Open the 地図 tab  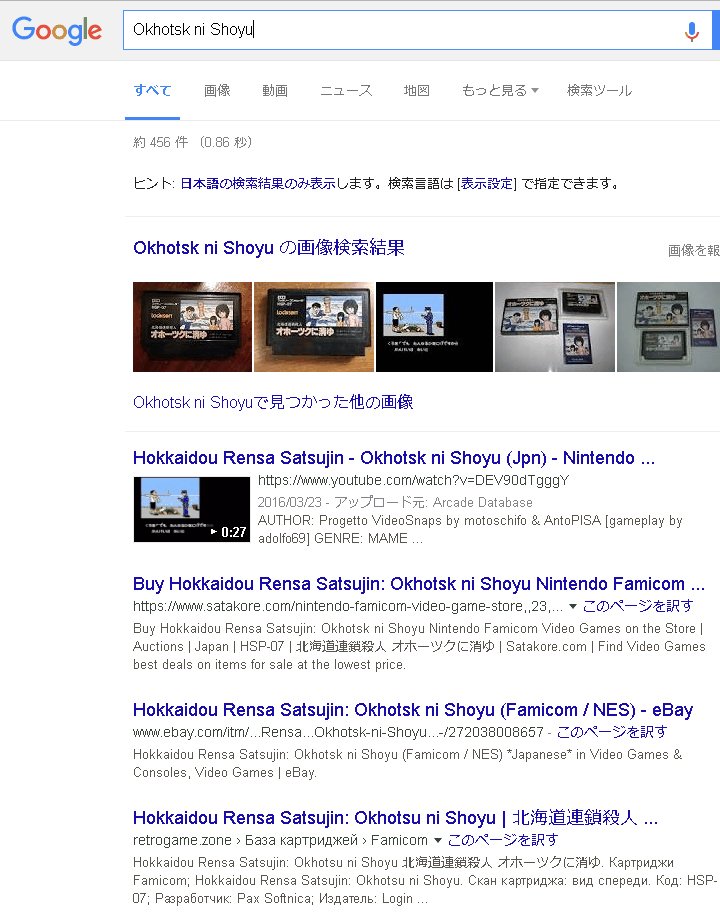416,91
